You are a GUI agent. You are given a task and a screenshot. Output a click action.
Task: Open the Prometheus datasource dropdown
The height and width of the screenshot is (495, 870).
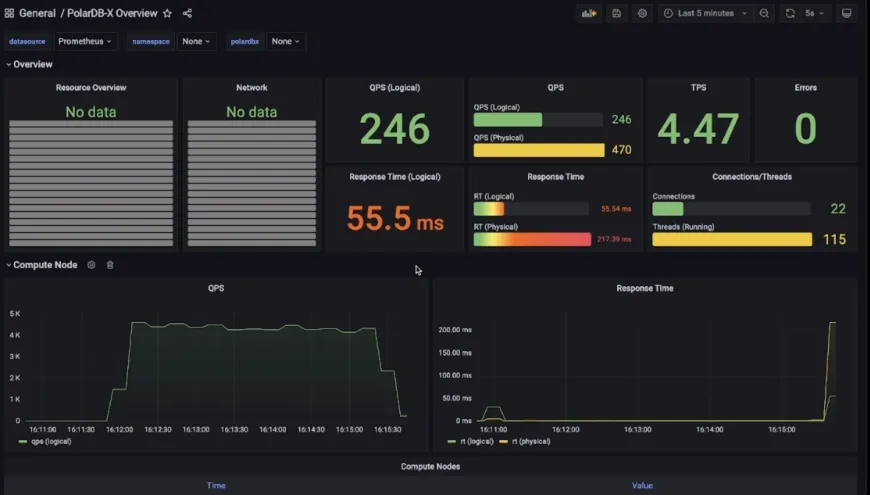85,42
